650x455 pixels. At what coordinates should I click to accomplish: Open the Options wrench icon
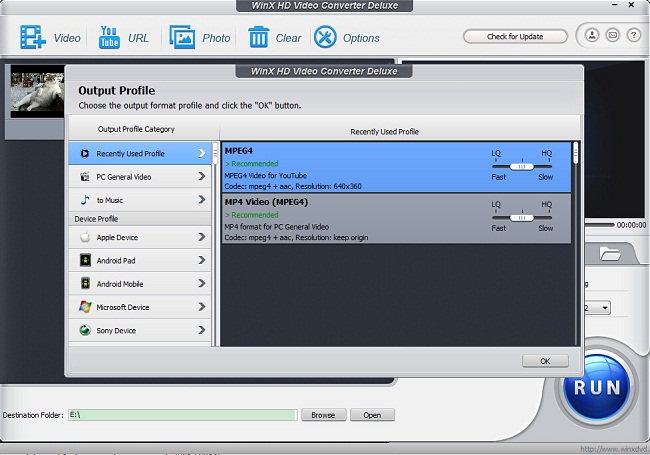coord(325,37)
